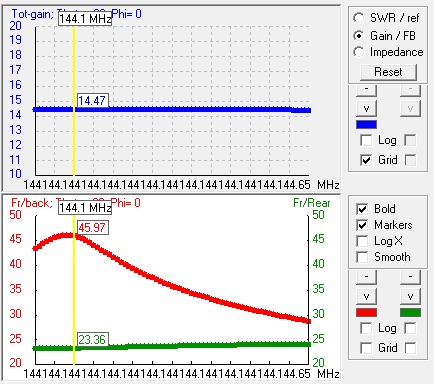Viewport: 434px width, 384px height.
Task: Enable left Grid checkbox in Fr/back panel
Action: coord(366,348)
